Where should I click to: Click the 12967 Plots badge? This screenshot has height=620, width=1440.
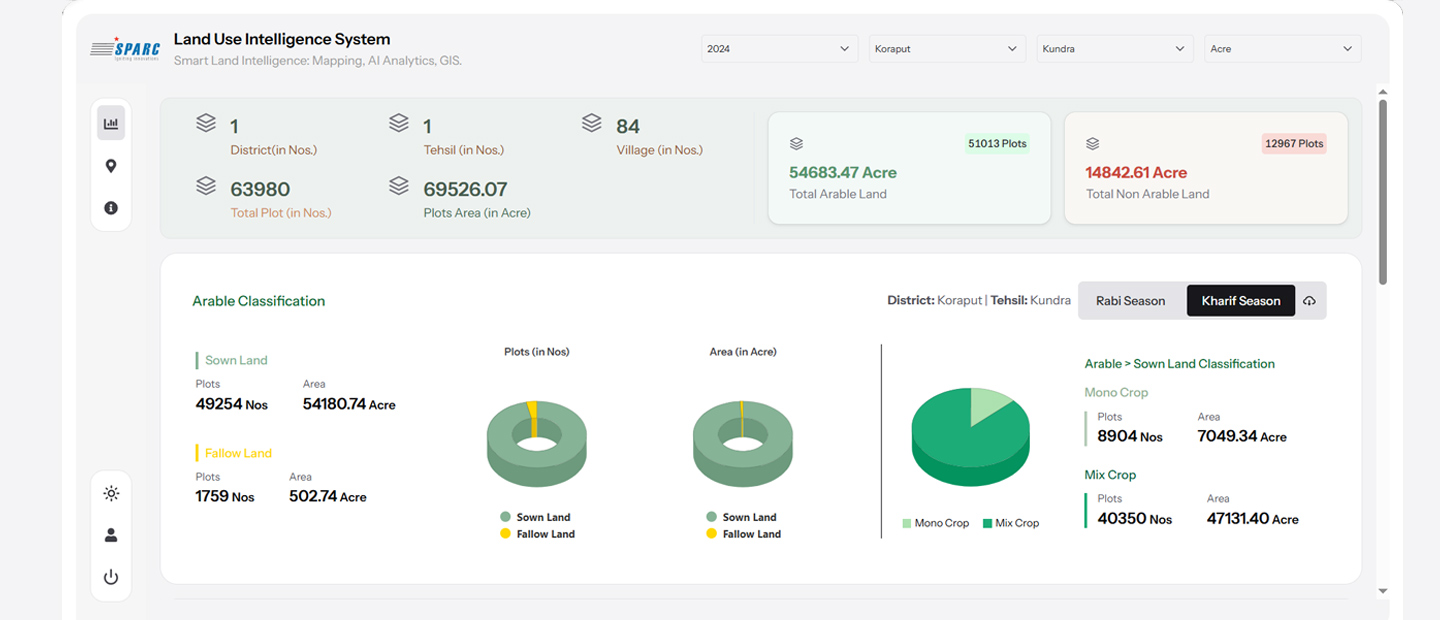coord(1294,144)
